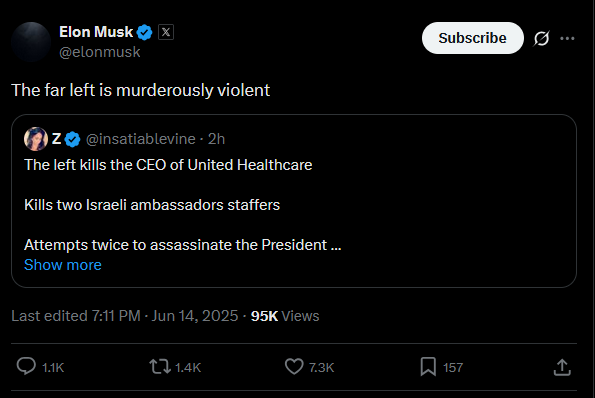Open the three-dot more options menu
Image resolution: width=595 pixels, height=398 pixels.
[567, 38]
